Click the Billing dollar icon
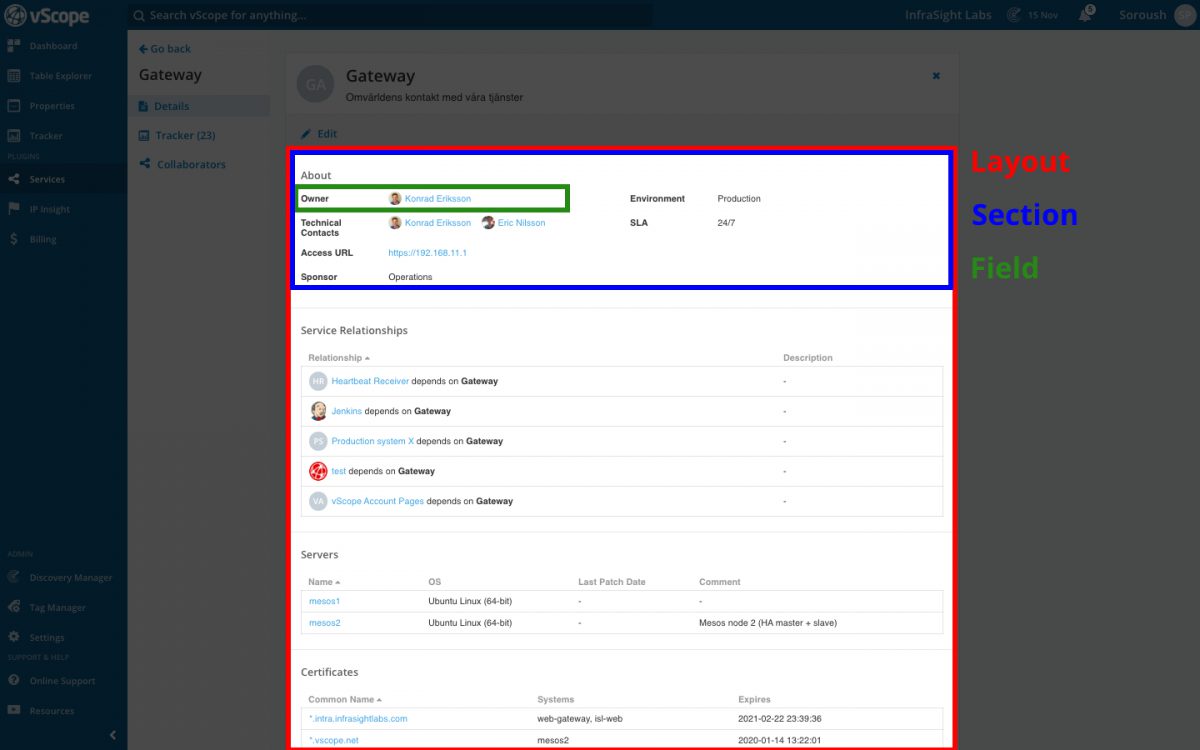This screenshot has height=750, width=1200. click(14, 239)
